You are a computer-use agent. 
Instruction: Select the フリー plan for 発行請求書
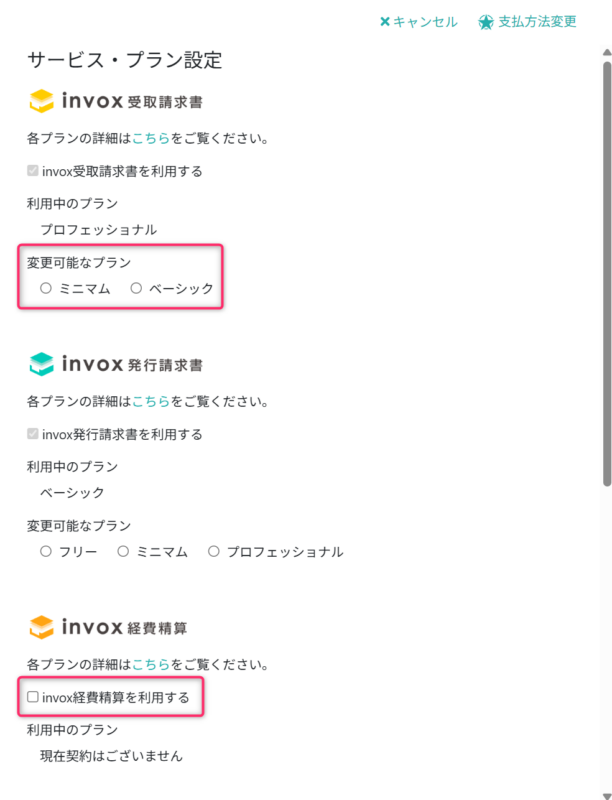pos(44,551)
